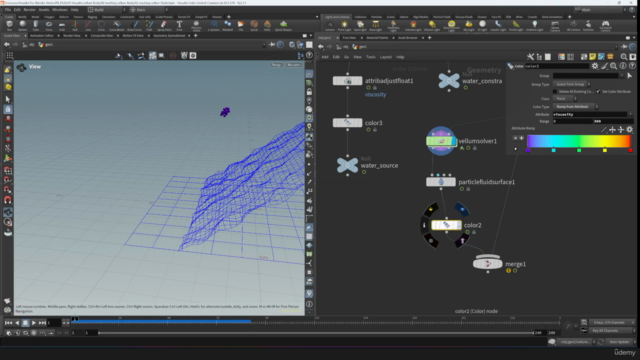640x360 pixels.
Task: Click the Attribute name input field
Action: [590, 114]
